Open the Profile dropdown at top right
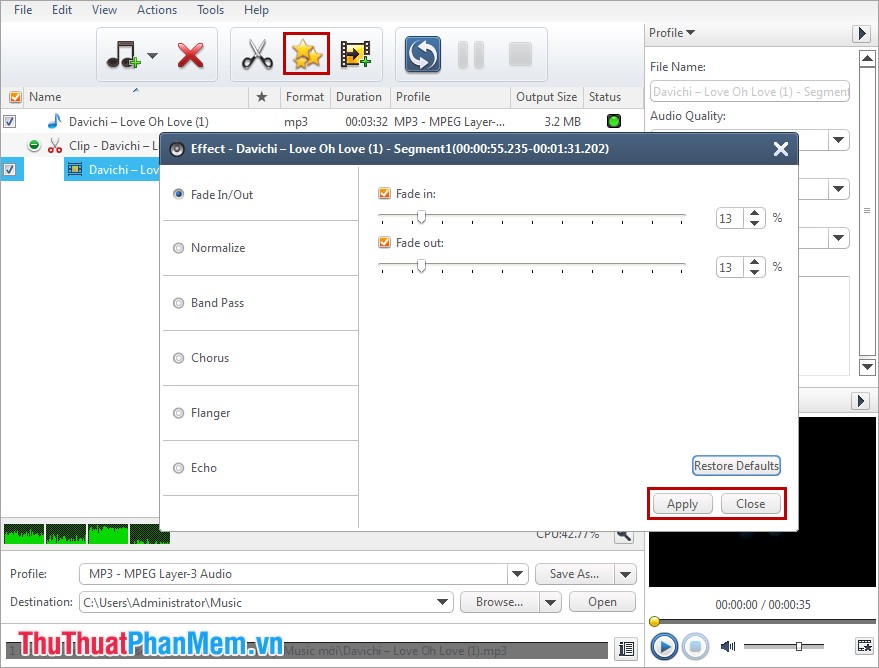 point(672,32)
